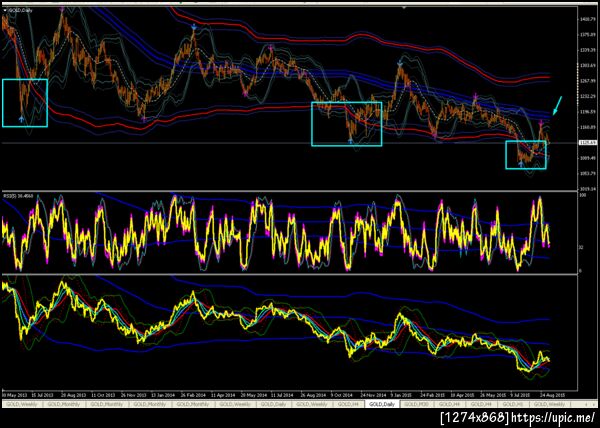Click the 24 Feb 2015 date label
600x428 pixels.
[x=432, y=394]
